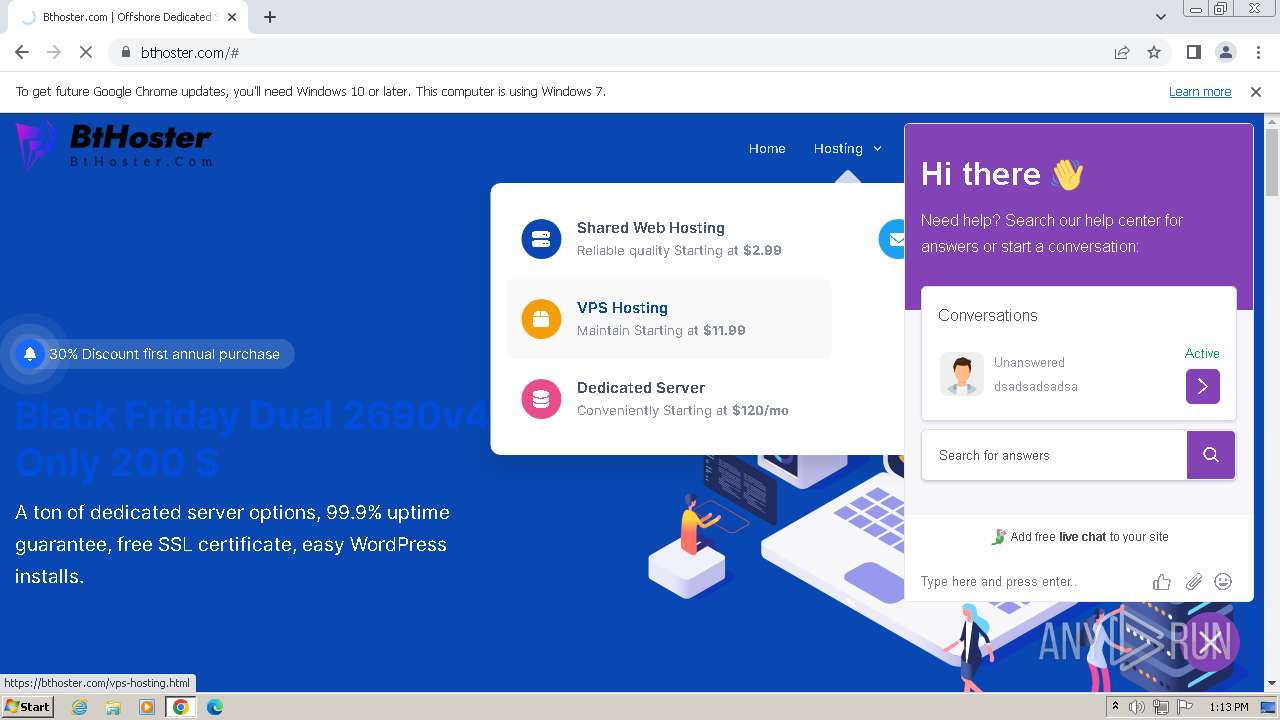Click the attachment paperclip icon in chat
1280x720 pixels.
click(1193, 581)
